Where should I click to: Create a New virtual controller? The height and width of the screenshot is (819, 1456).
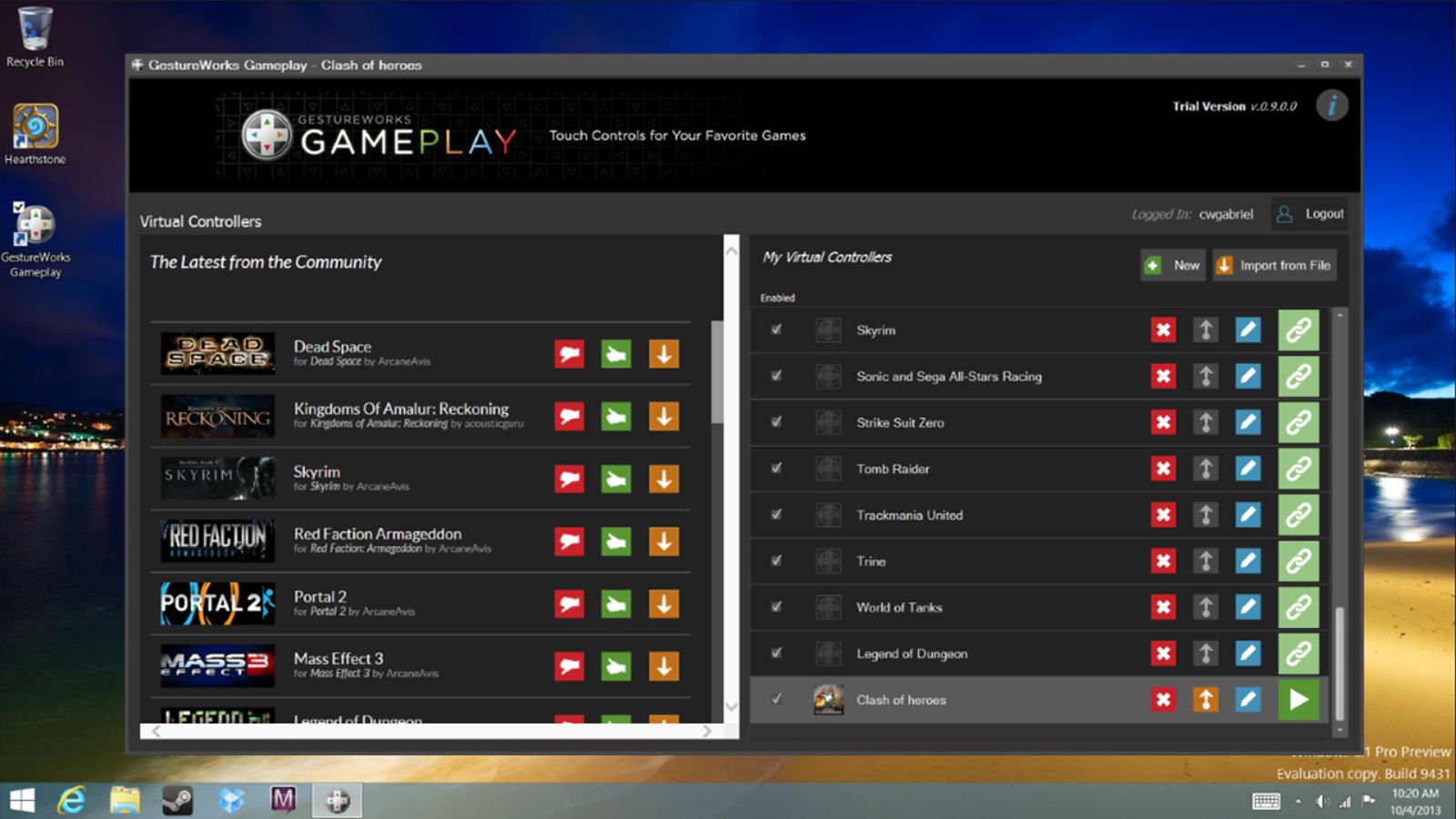pos(1173,265)
